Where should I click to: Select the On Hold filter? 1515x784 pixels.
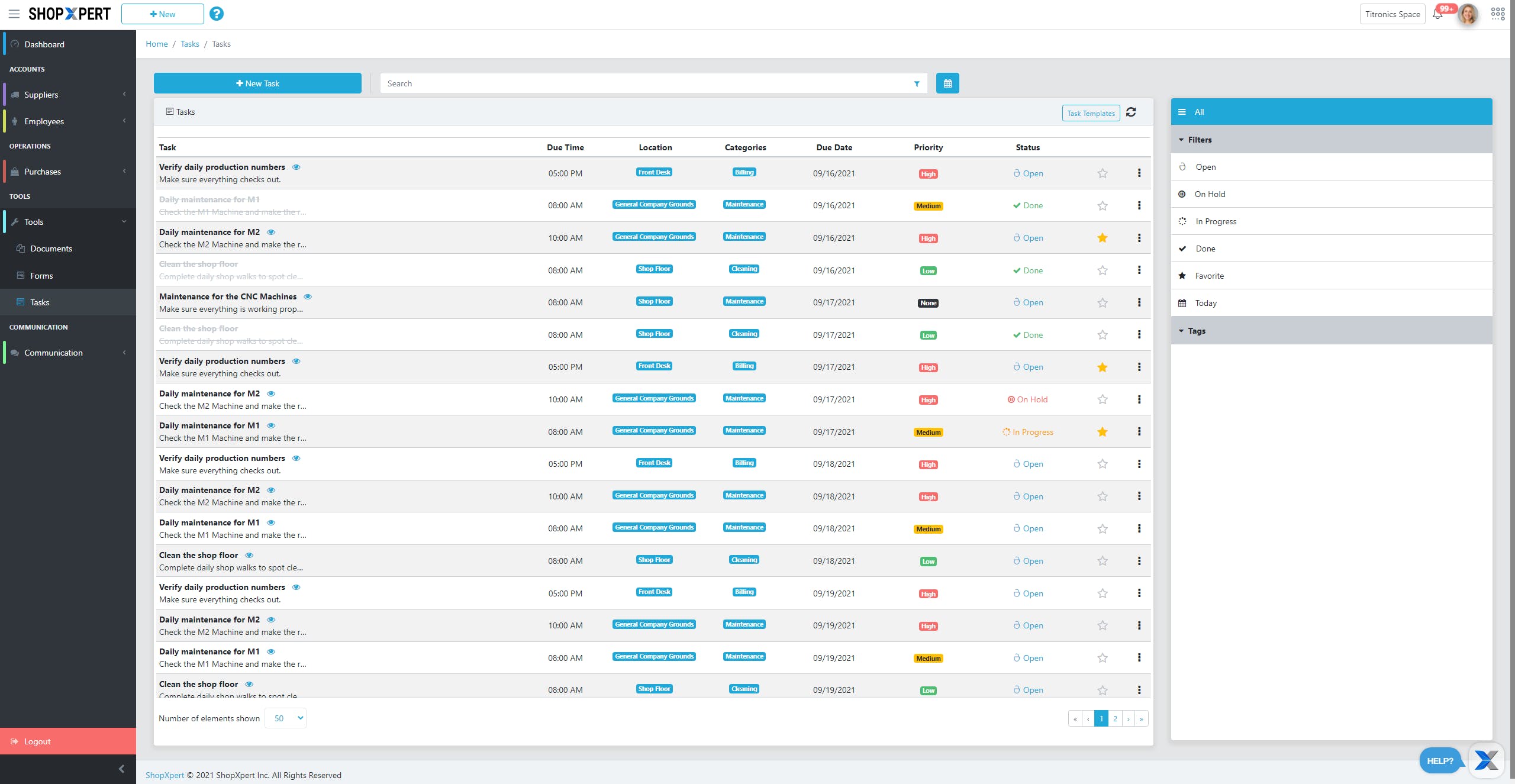coord(1209,194)
